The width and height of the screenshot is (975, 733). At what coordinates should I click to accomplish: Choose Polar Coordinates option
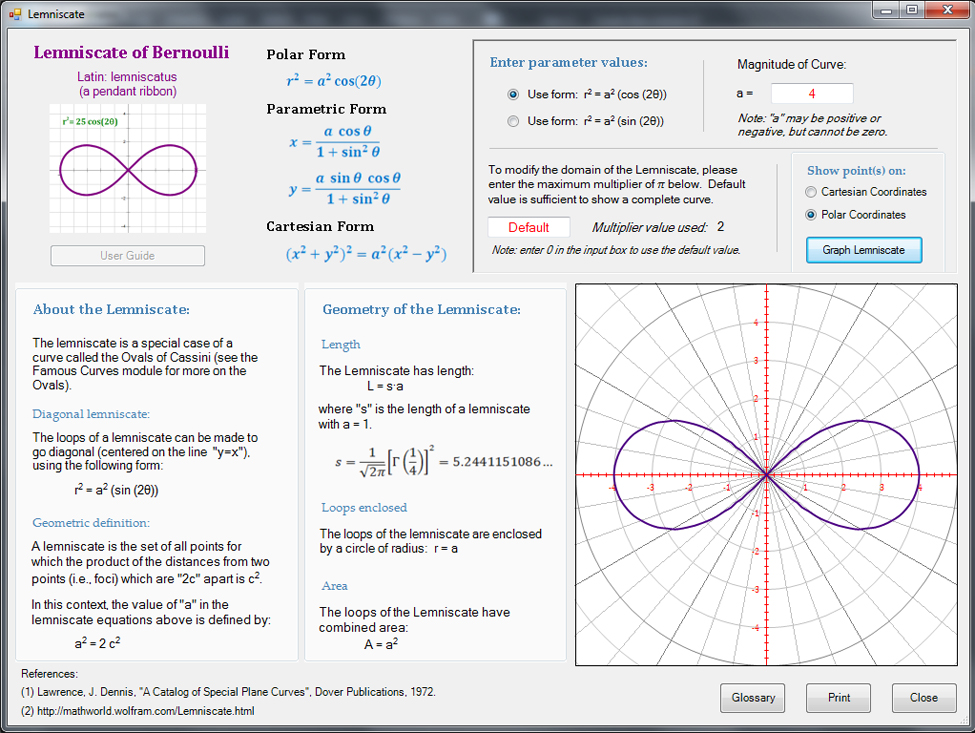pos(811,215)
